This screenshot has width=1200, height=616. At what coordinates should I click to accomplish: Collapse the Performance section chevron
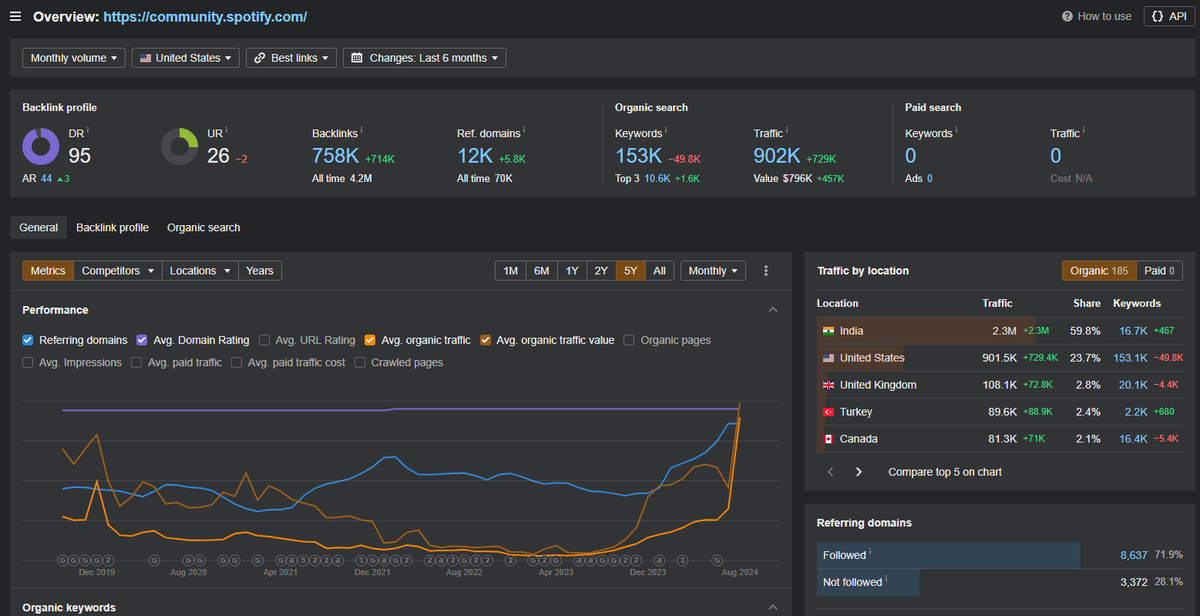coord(773,310)
